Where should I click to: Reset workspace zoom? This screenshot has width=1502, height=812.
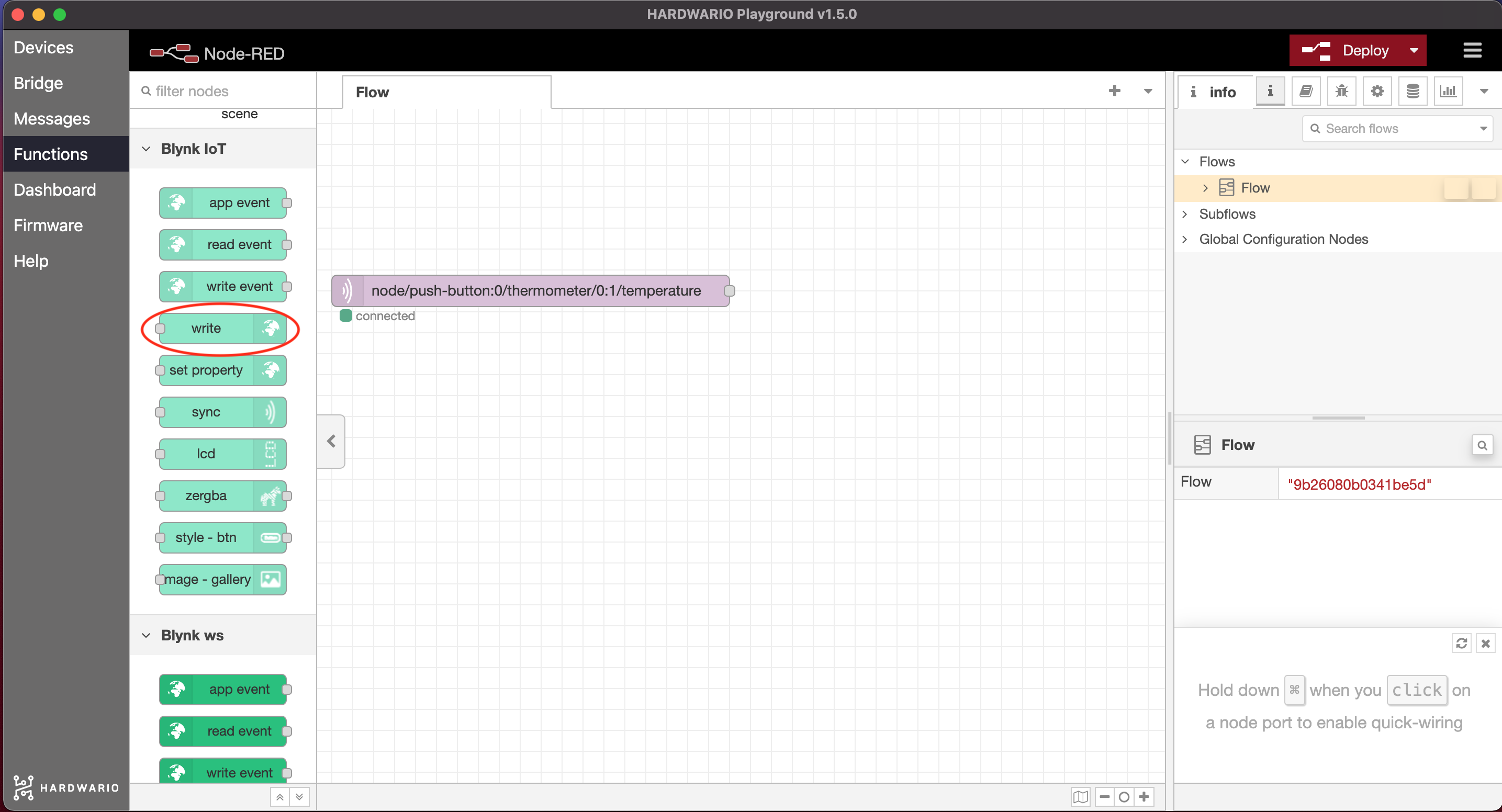coord(1124,797)
